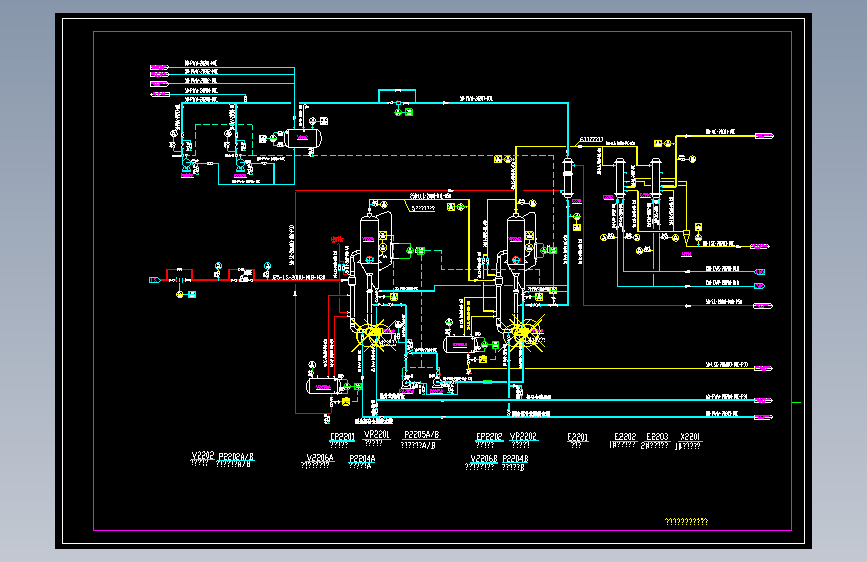Select the EP2202 equipment label

[x=489, y=436]
